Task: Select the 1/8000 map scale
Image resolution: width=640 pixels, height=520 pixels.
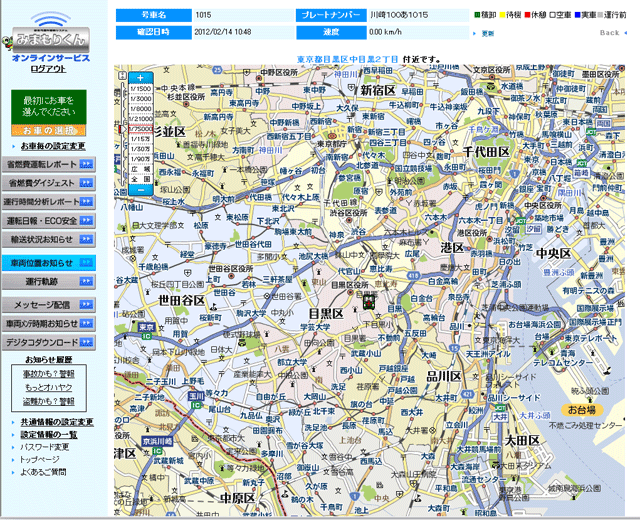Action: point(140,109)
